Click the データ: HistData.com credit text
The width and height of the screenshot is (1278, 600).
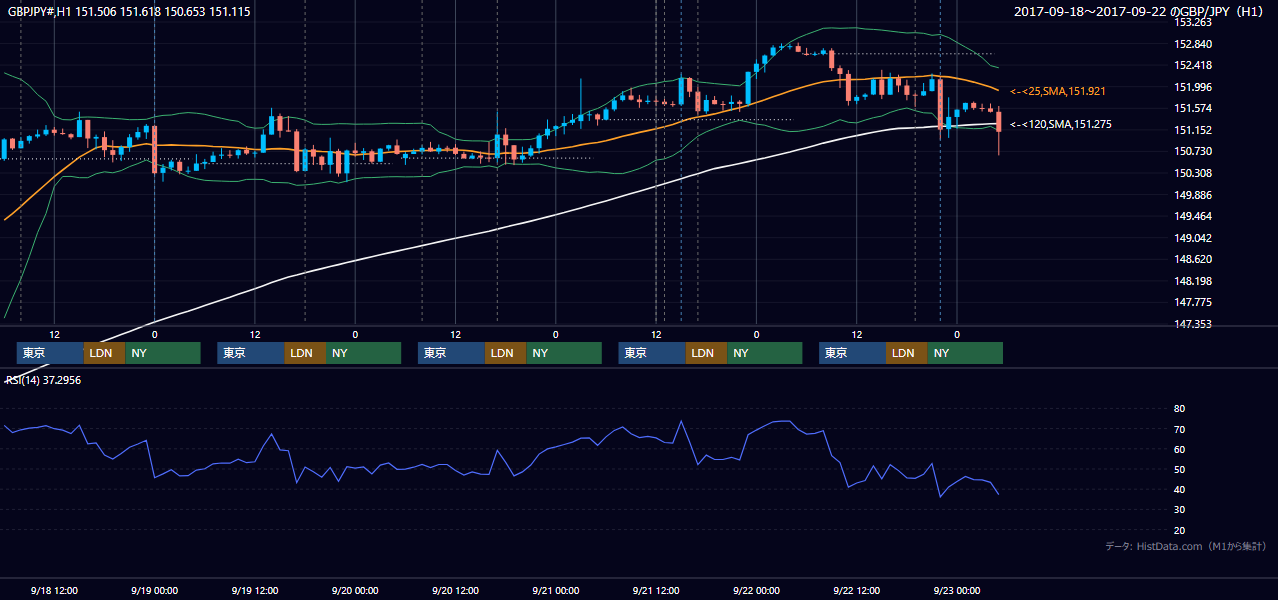pos(1186,546)
